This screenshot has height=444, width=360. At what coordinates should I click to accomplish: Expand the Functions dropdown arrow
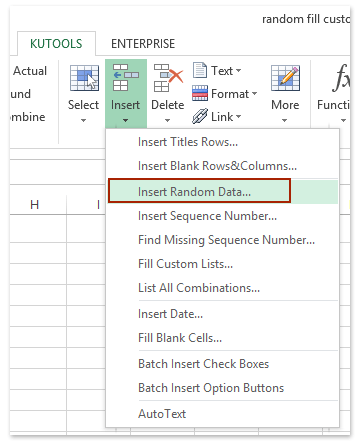[x=343, y=120]
